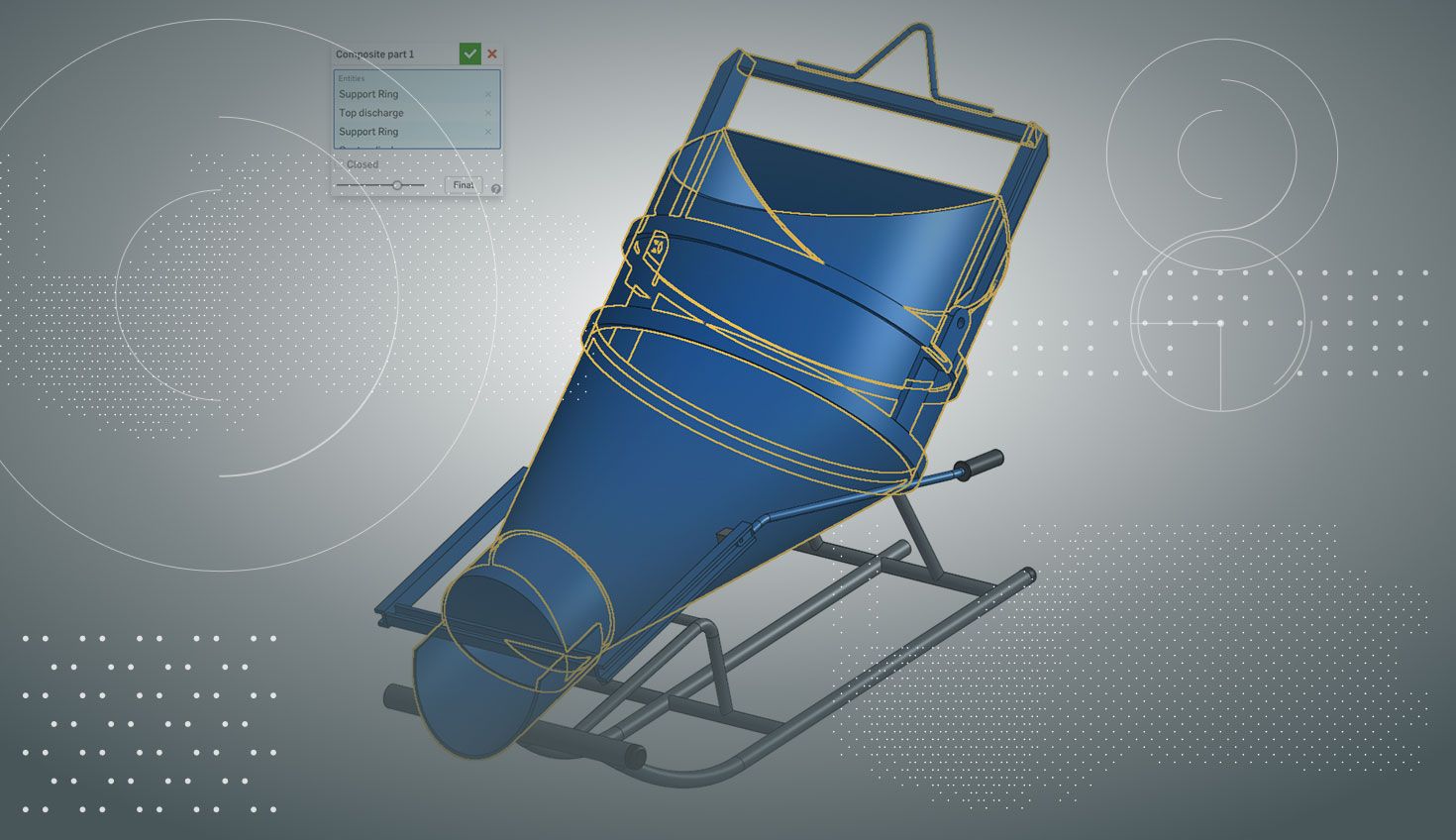The image size is (1456, 840).
Task: Enable the Closed checkbox
Action: (340, 165)
